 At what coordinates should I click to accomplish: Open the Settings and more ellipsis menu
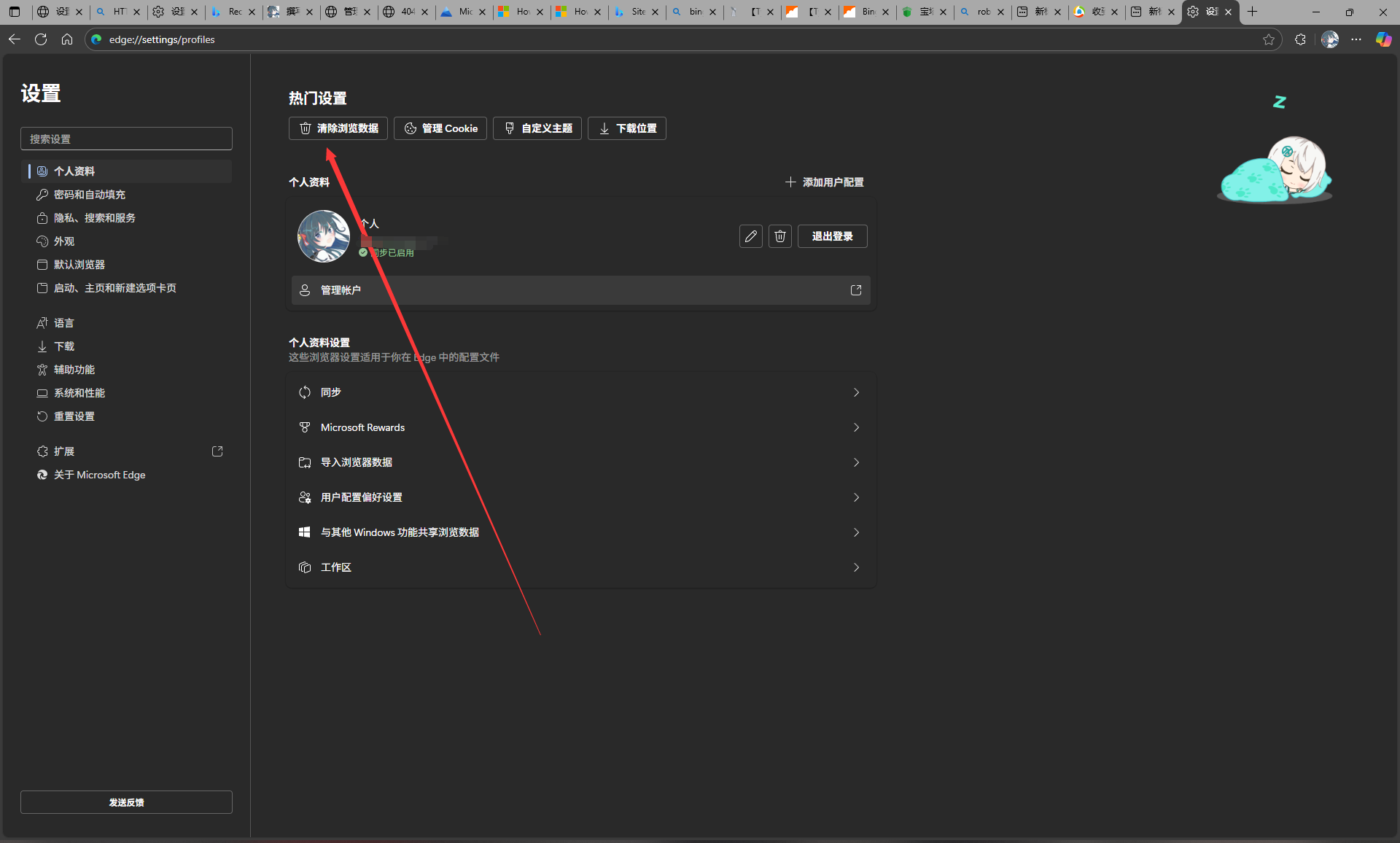tap(1356, 39)
